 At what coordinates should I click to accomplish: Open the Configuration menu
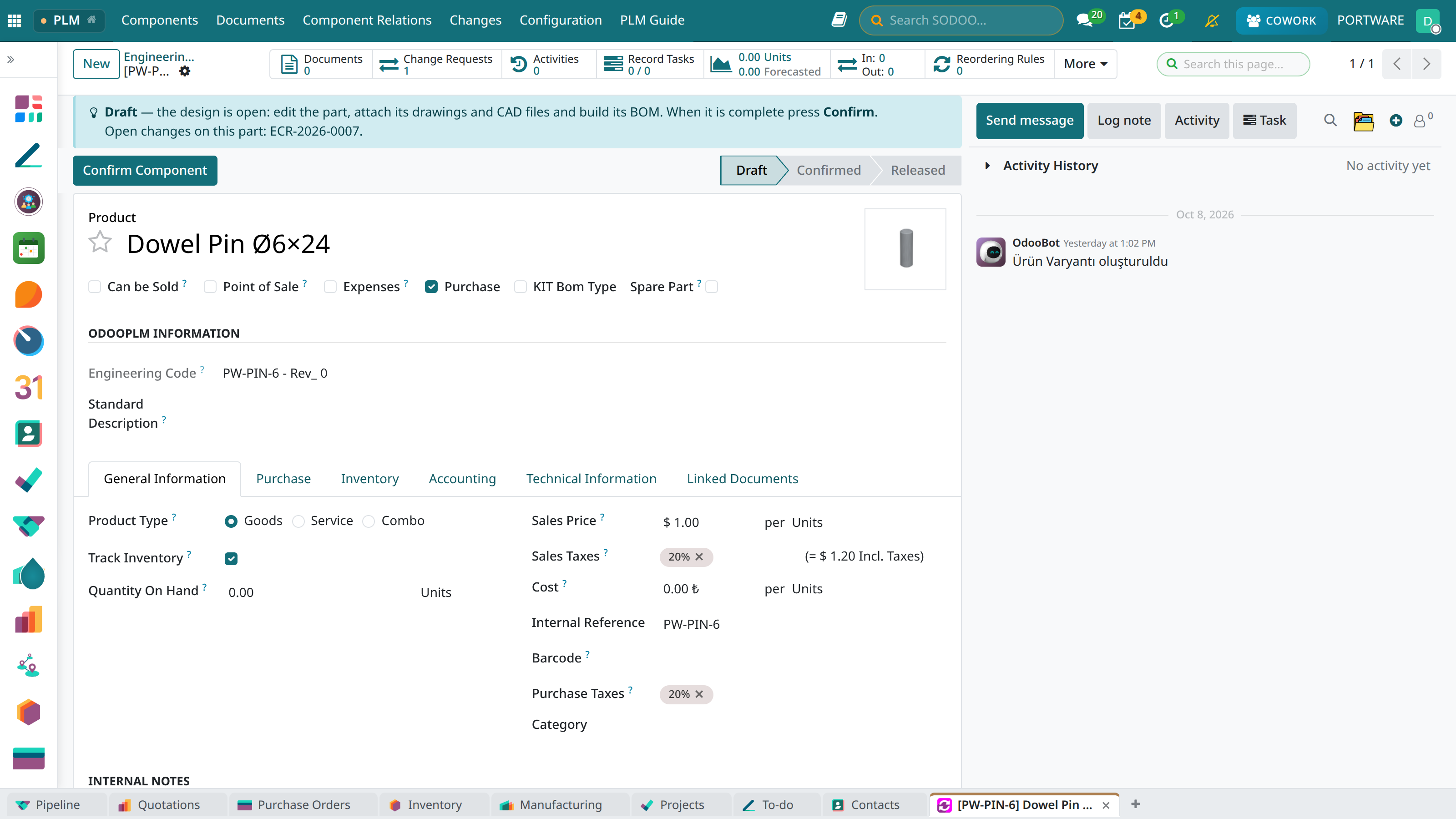[560, 20]
